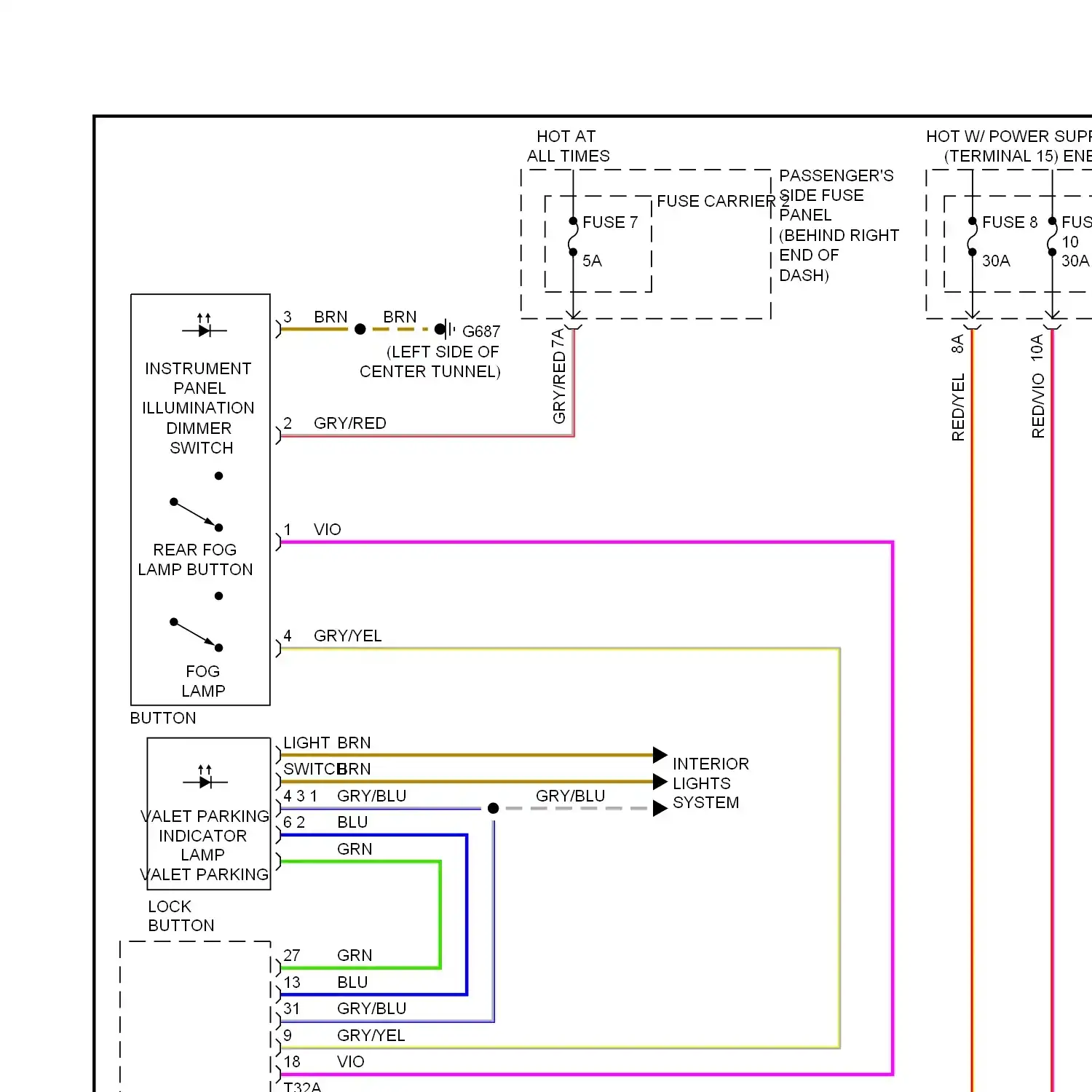Viewport: 1092px width, 1092px height.
Task: Click the (TERMINAL 15) text
Action: 1001,156
